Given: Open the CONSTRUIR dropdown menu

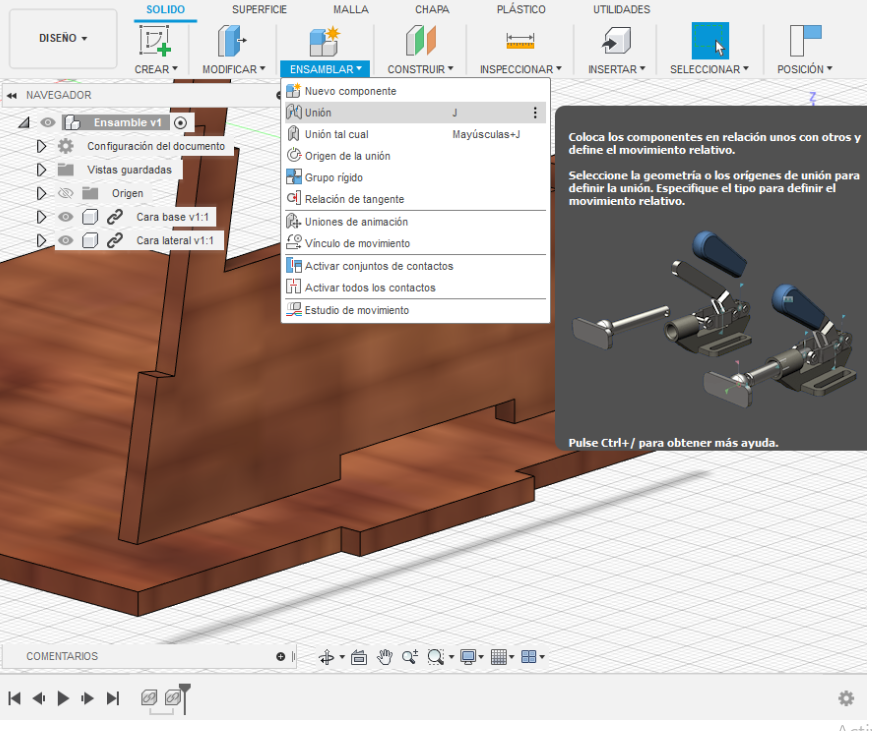Looking at the screenshot, I should click(420, 69).
